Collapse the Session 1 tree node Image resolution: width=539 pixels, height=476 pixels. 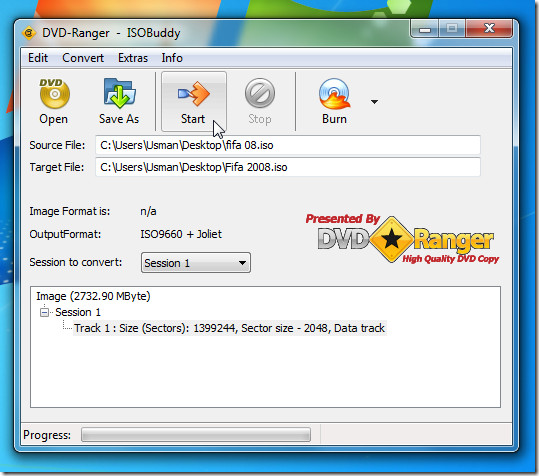[44, 312]
